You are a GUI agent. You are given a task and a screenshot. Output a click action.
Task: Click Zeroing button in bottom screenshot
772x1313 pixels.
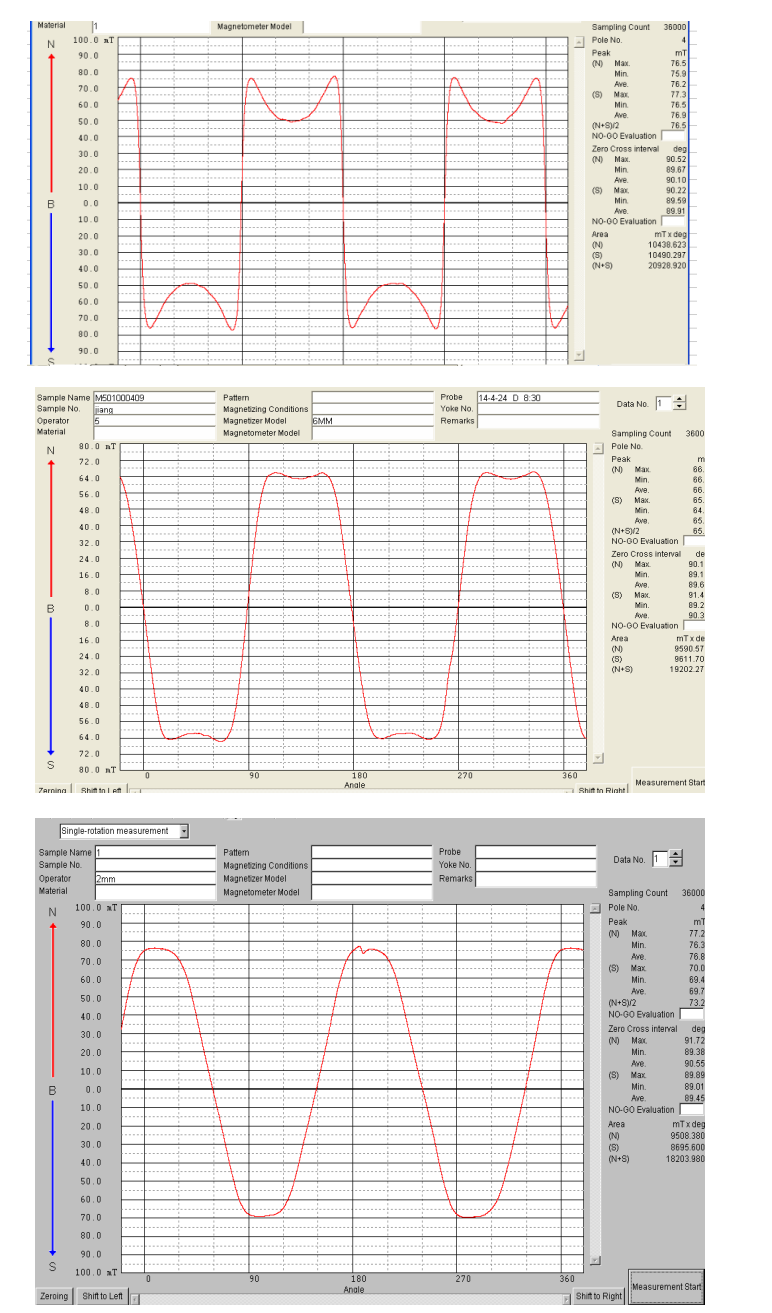click(54, 1296)
